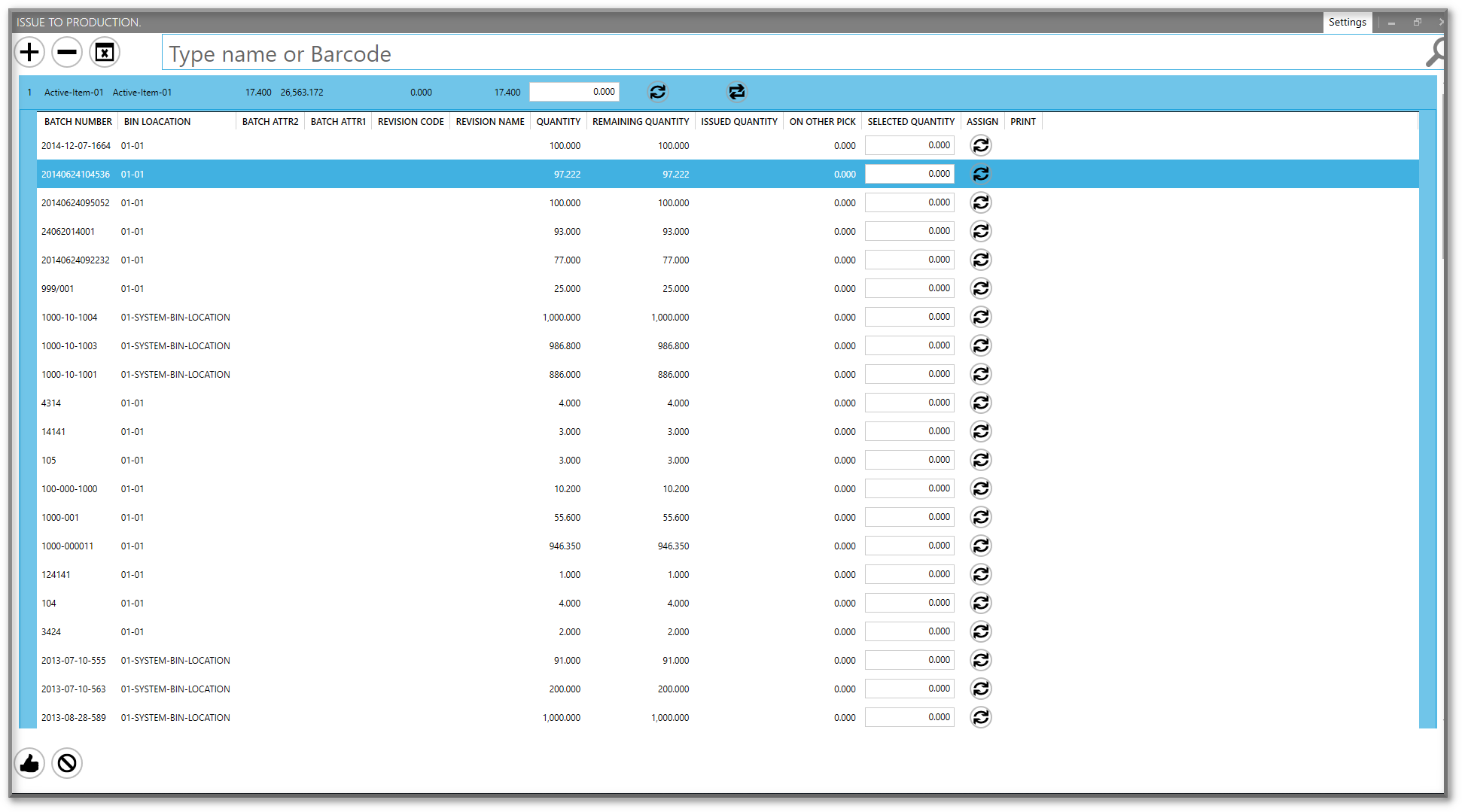The image size is (1462, 812).
Task: Assign batch 1000-10-1003 via refresh icon
Action: pyautogui.click(x=981, y=345)
